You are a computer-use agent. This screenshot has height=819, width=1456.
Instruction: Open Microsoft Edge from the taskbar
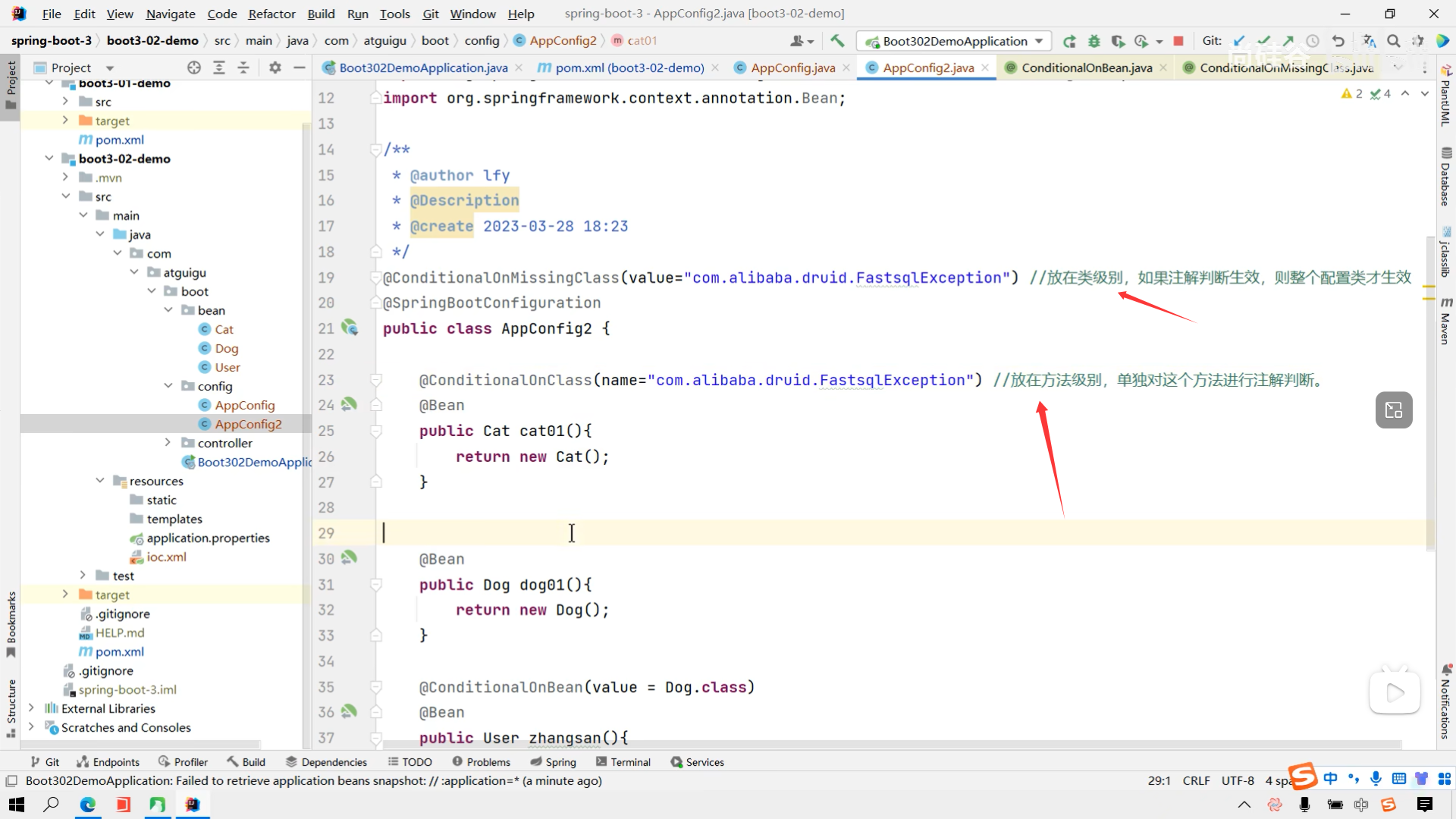click(88, 805)
